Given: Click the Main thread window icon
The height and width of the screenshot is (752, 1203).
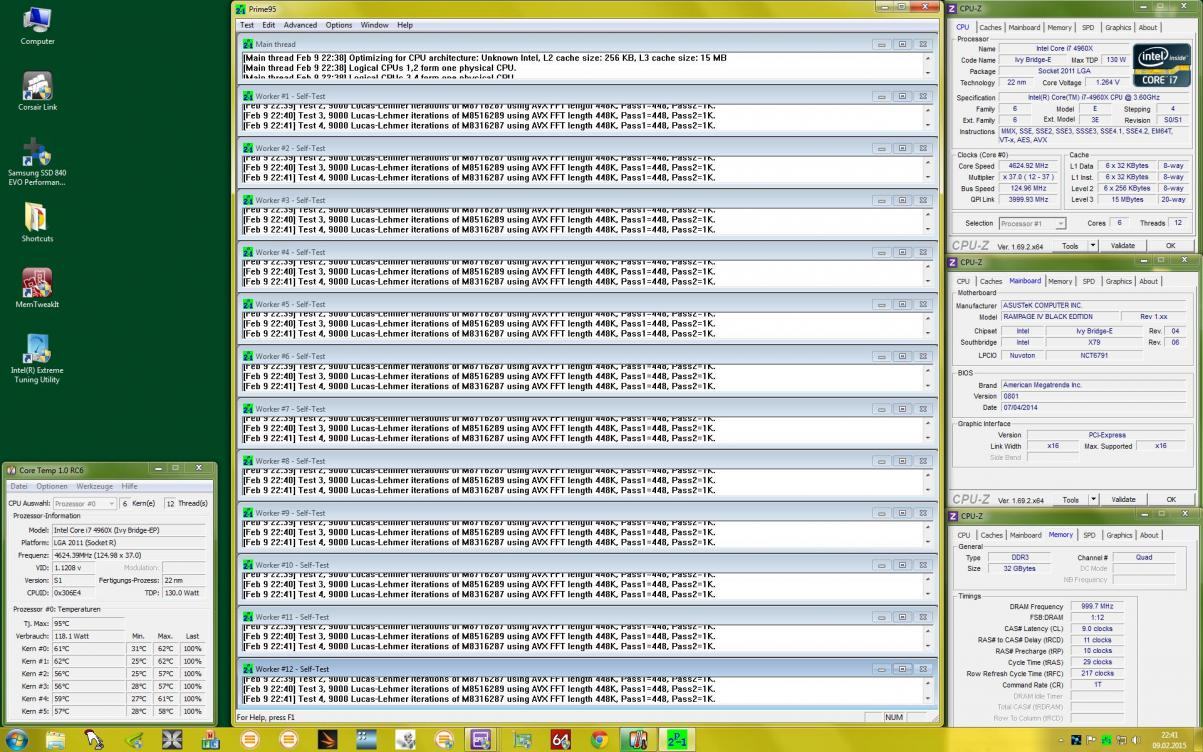Looking at the screenshot, I should (248, 44).
